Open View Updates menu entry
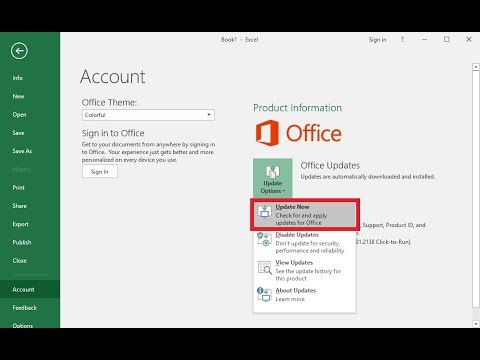480x360 pixels. [x=305, y=270]
